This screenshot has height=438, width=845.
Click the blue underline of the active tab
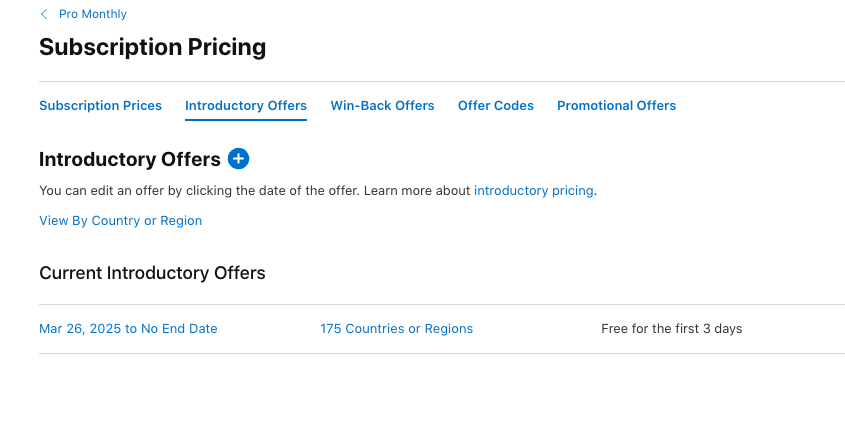(x=246, y=120)
